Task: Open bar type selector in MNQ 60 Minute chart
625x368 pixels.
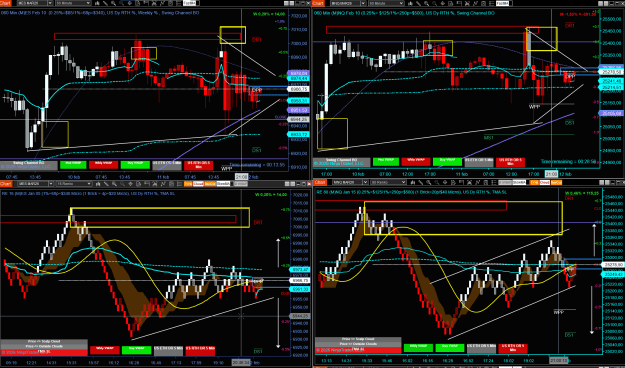Action: [x=410, y=3]
